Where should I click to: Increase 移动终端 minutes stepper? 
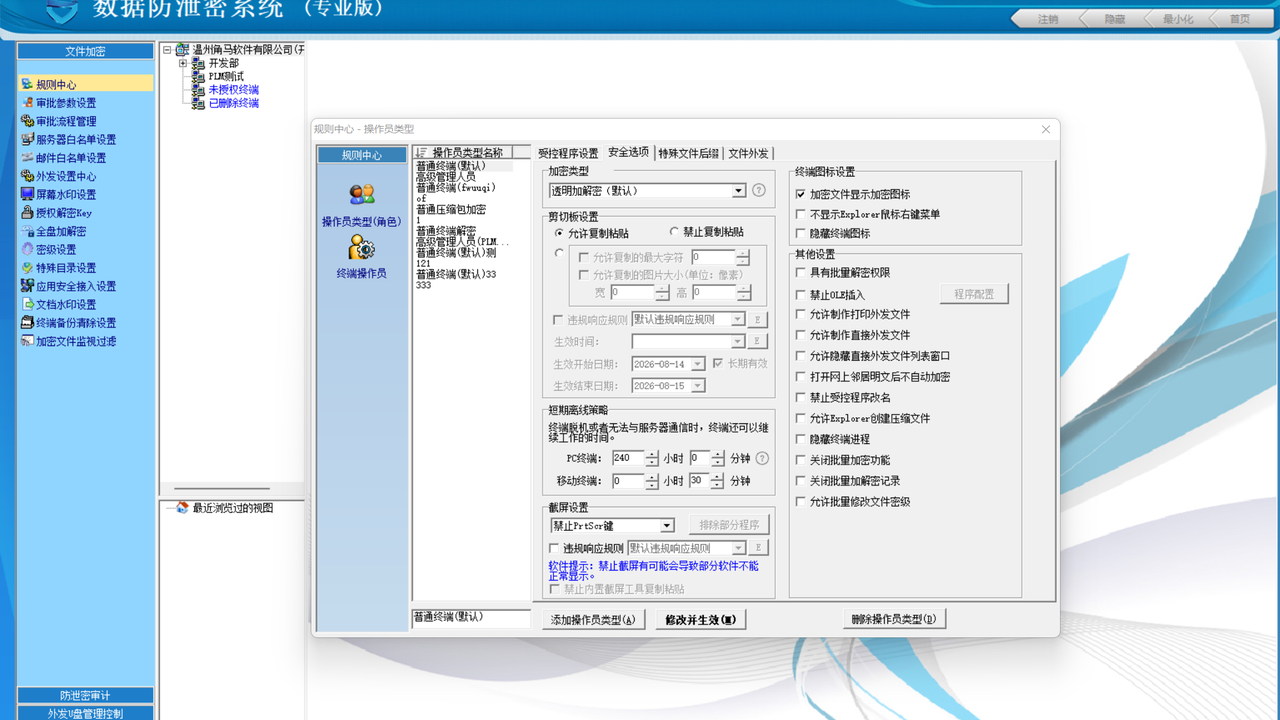point(718,476)
